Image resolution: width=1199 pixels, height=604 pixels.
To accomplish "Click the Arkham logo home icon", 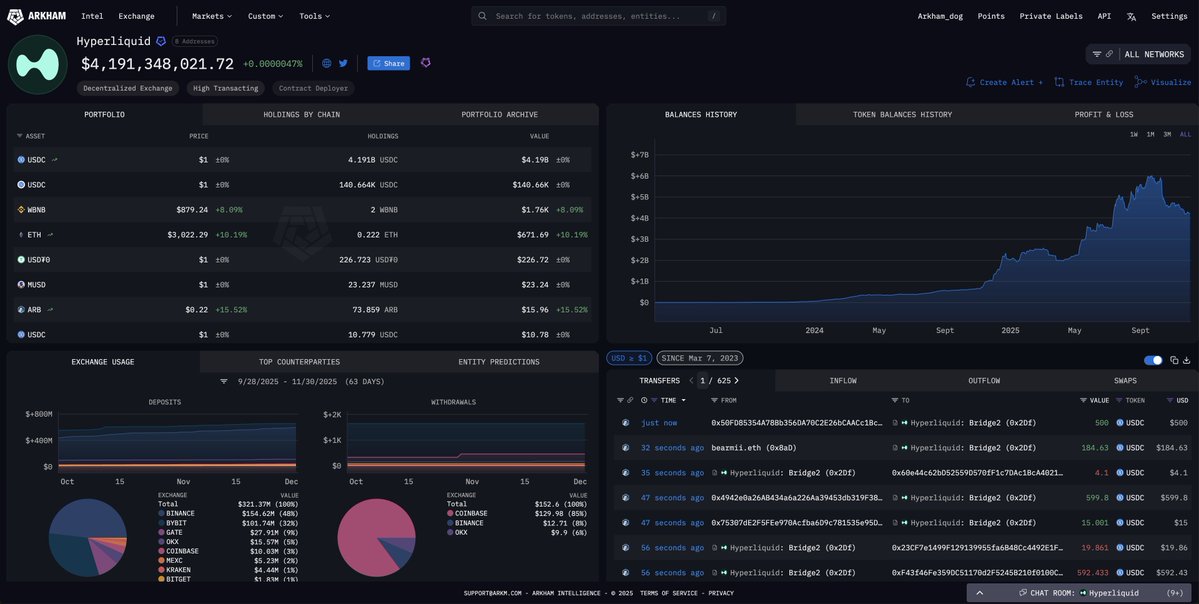I will point(15,16).
